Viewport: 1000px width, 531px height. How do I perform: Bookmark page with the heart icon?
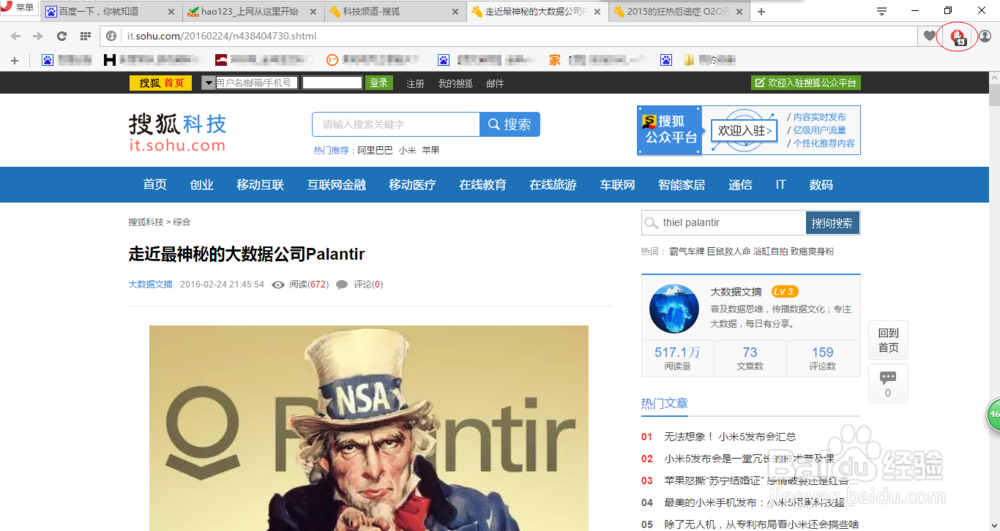click(930, 36)
